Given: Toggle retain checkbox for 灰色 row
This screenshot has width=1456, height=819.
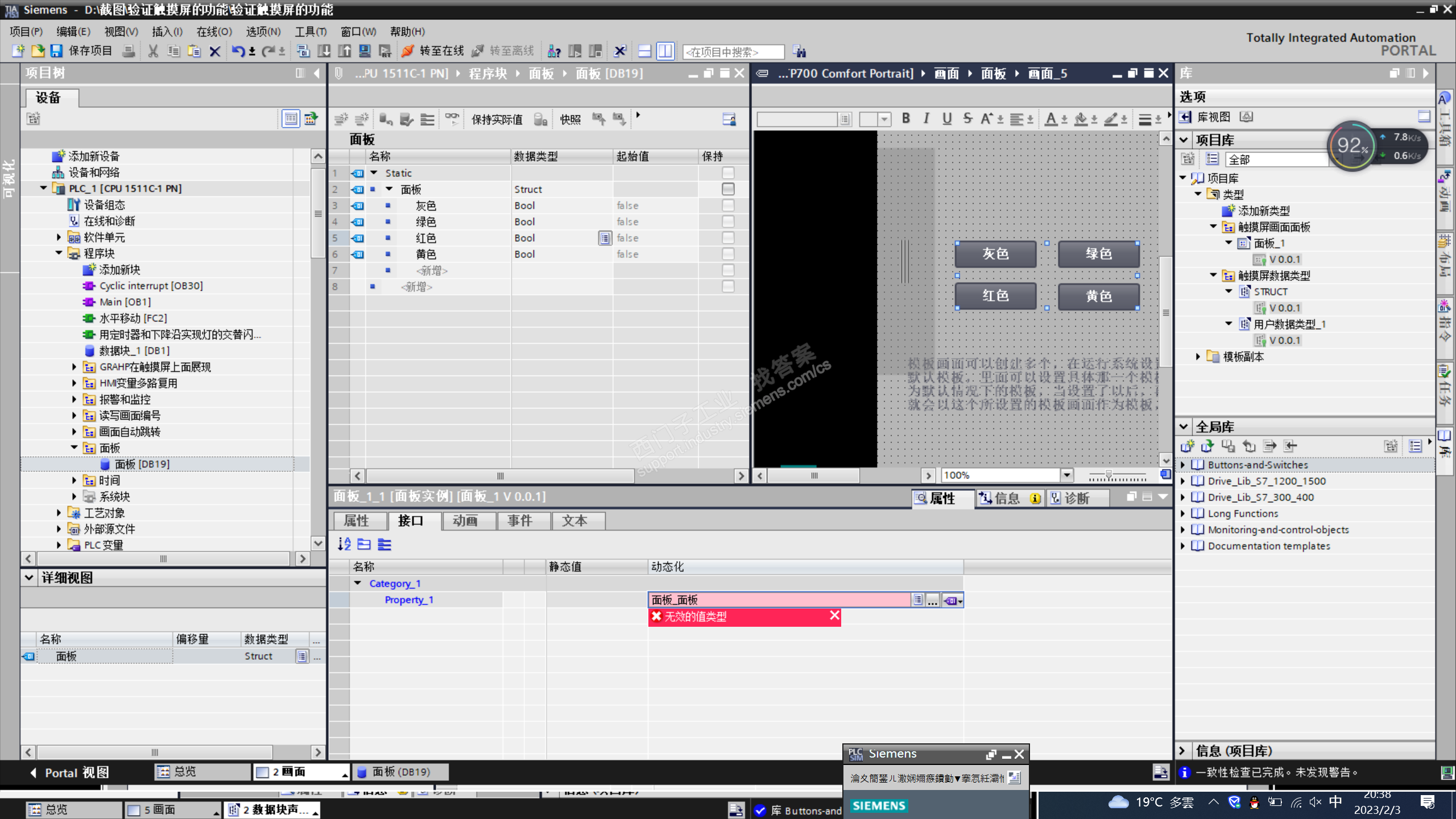Looking at the screenshot, I should (727, 205).
